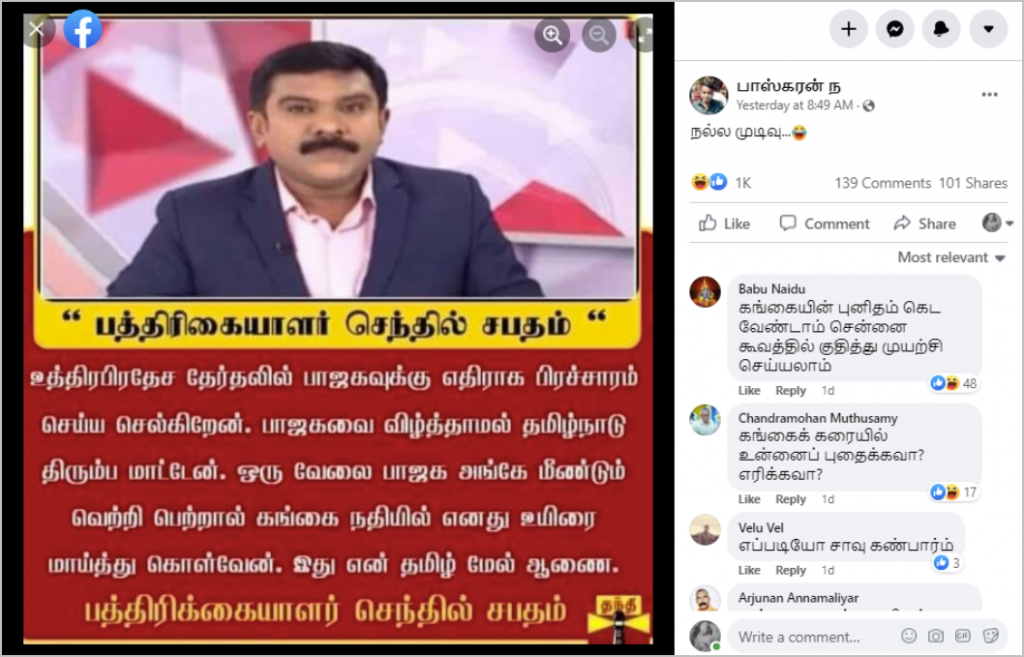Open account dropdown arrow menu
The height and width of the screenshot is (657, 1024).
click(988, 29)
